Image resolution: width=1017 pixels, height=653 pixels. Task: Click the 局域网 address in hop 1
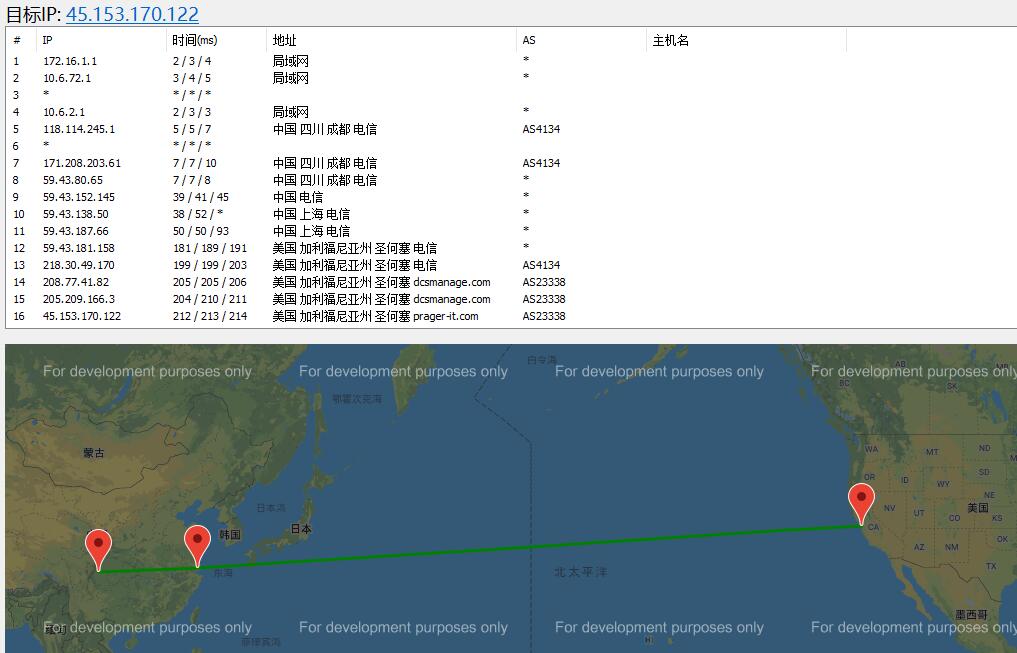tap(291, 61)
